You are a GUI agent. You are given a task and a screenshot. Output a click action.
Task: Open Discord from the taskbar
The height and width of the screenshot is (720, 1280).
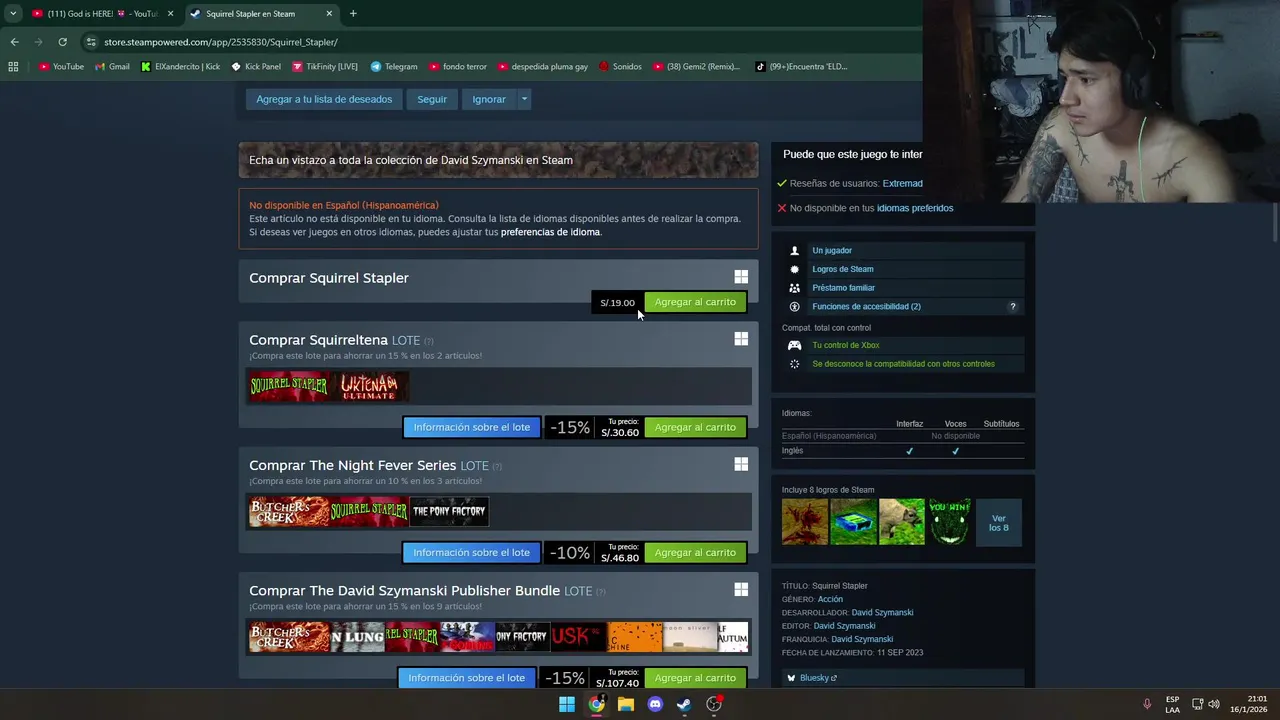pos(655,704)
